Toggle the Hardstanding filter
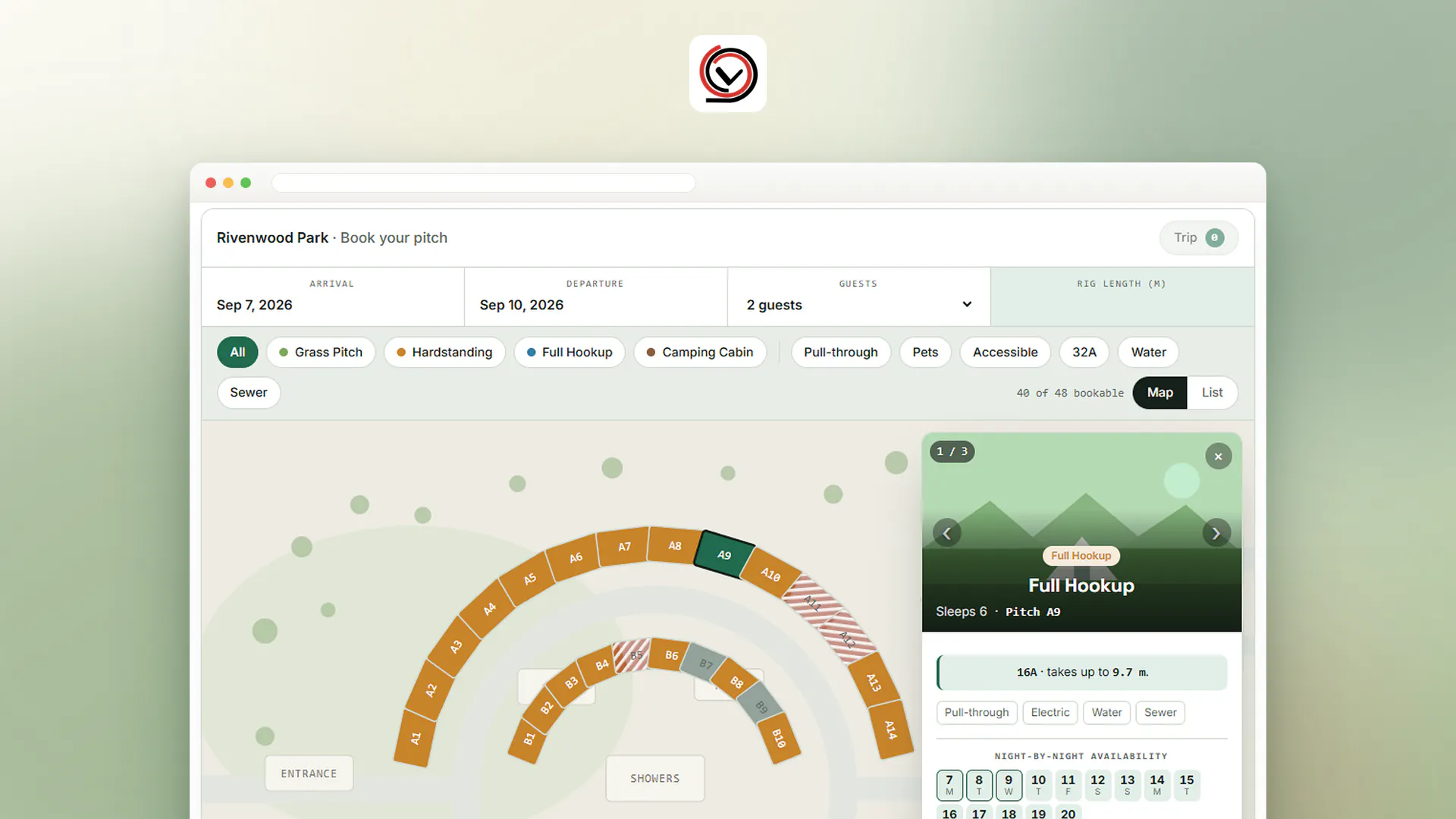This screenshot has height=819, width=1456. [444, 353]
